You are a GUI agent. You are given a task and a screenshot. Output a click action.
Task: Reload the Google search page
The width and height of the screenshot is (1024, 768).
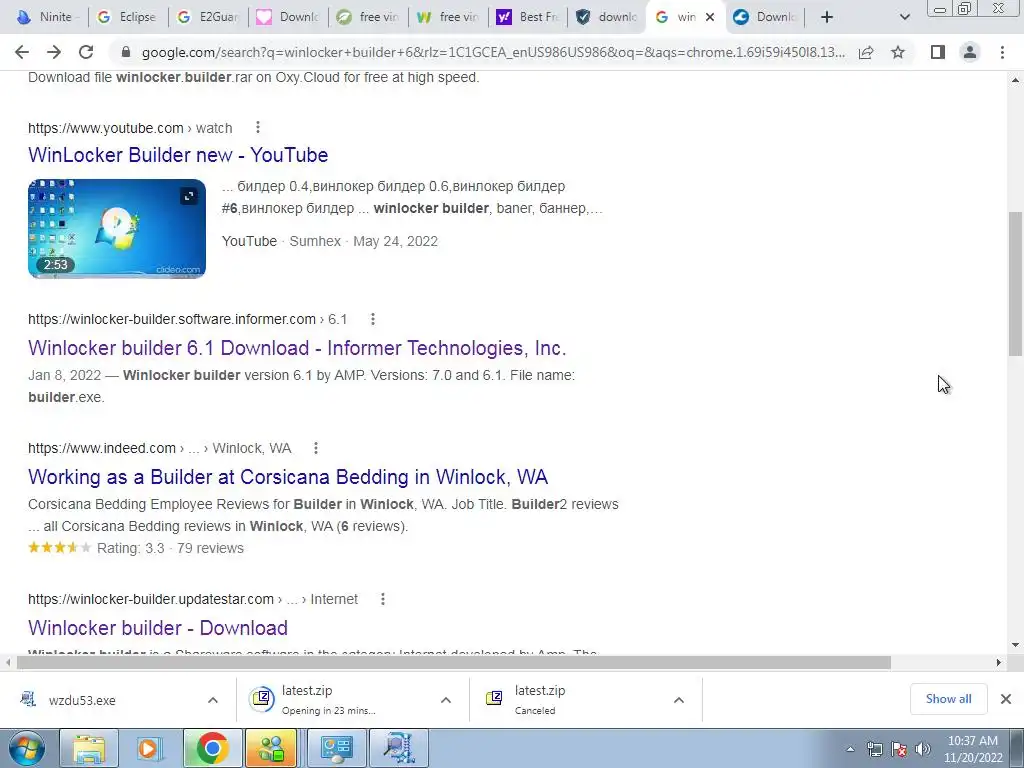tap(86, 52)
